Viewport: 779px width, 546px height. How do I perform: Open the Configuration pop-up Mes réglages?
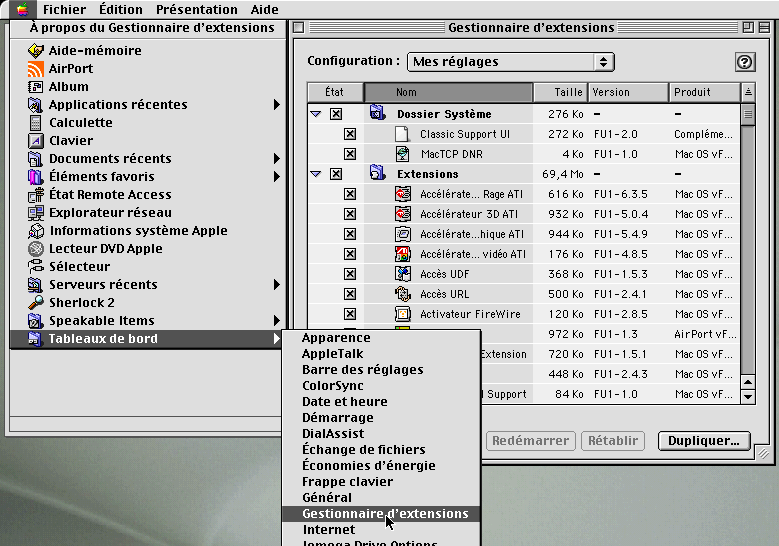pos(511,62)
